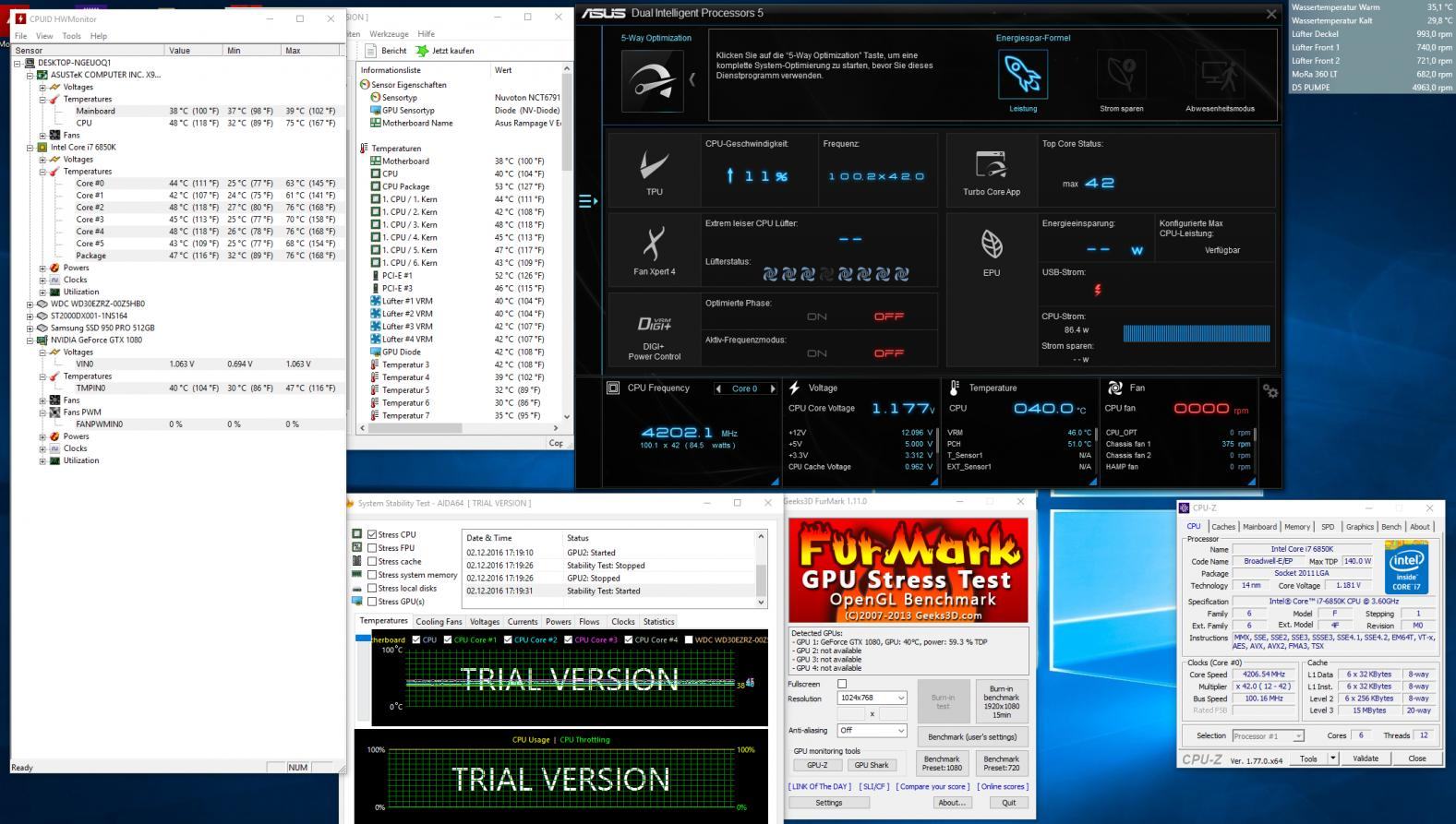Collapse Intel Core i7 6850K tree node
This screenshot has width=1456, height=824.
tap(30, 148)
